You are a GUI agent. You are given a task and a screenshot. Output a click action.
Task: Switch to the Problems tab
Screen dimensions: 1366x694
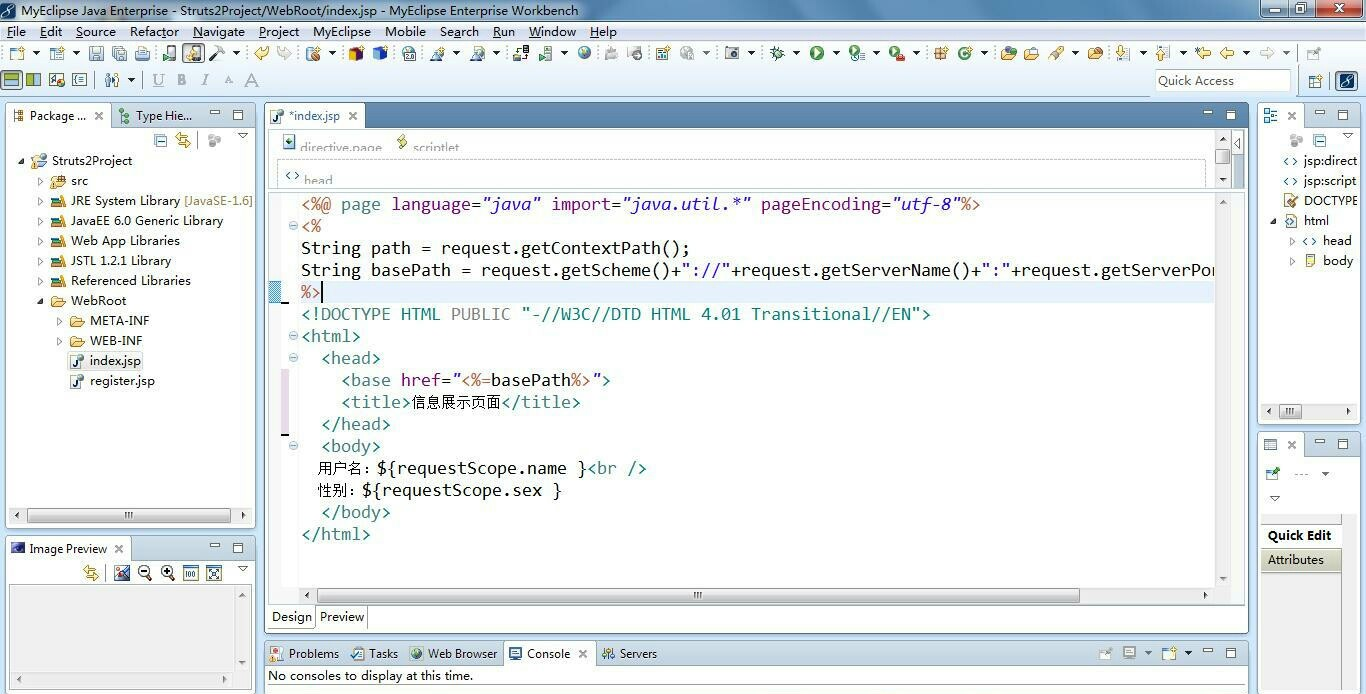[305, 653]
